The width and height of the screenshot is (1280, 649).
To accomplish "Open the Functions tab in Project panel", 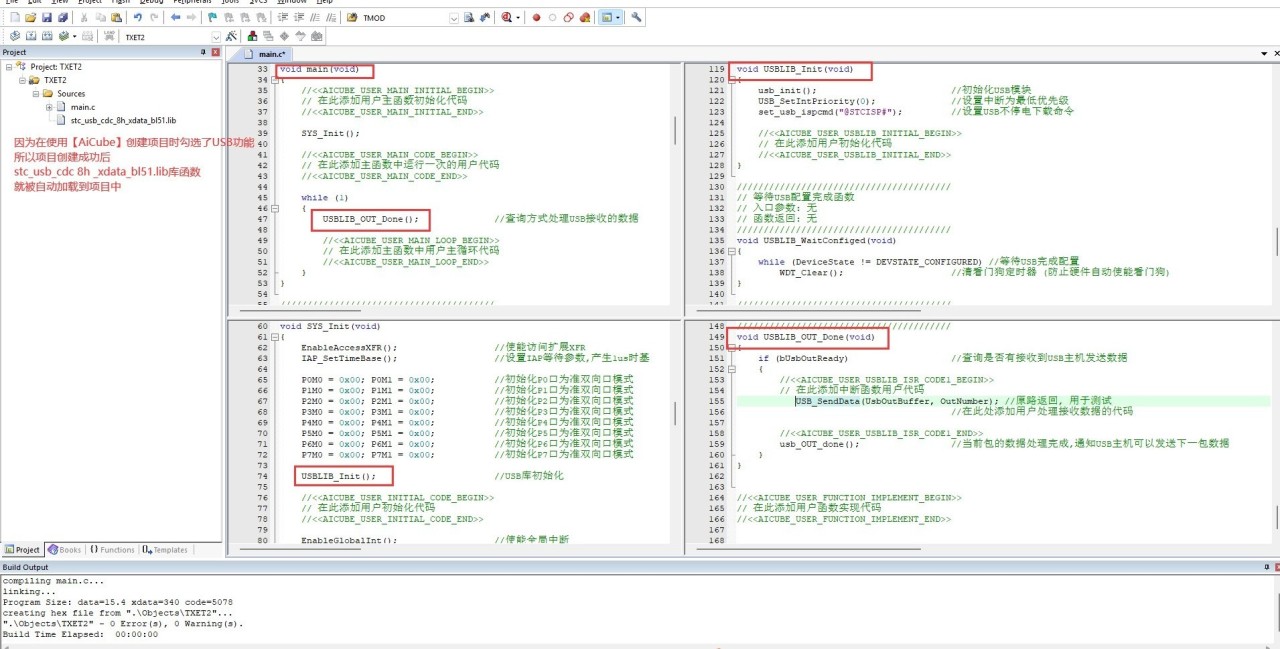I will (x=112, y=550).
